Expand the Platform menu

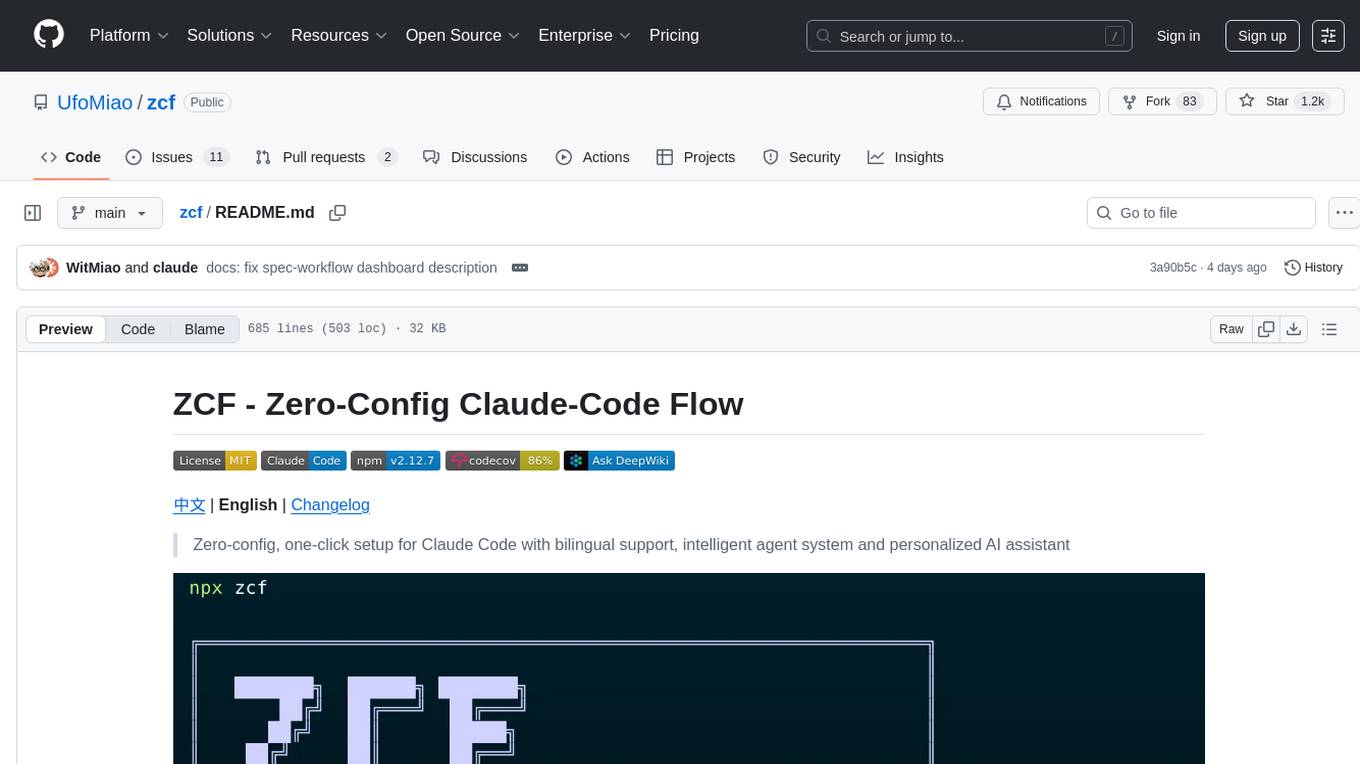pos(129,35)
